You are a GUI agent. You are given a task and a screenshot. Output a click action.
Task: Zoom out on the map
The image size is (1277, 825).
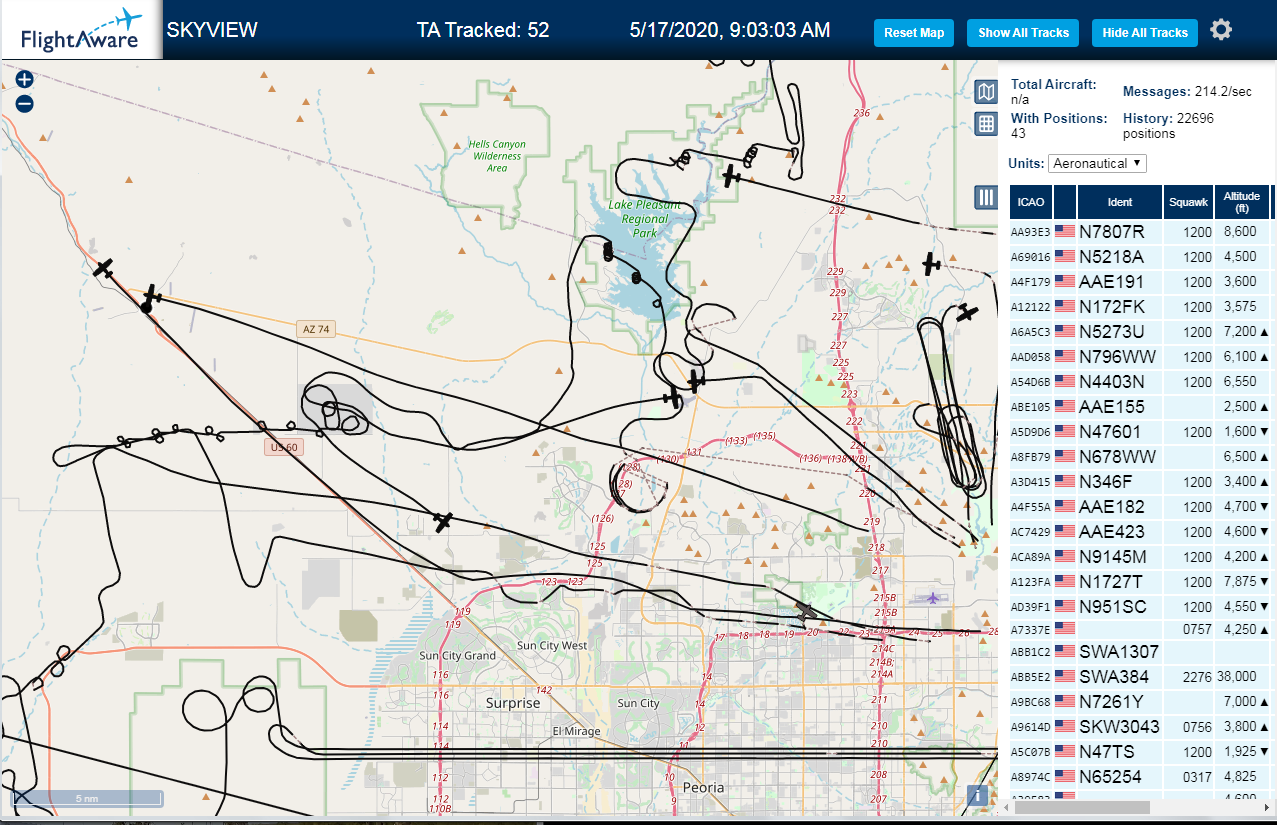click(x=25, y=103)
